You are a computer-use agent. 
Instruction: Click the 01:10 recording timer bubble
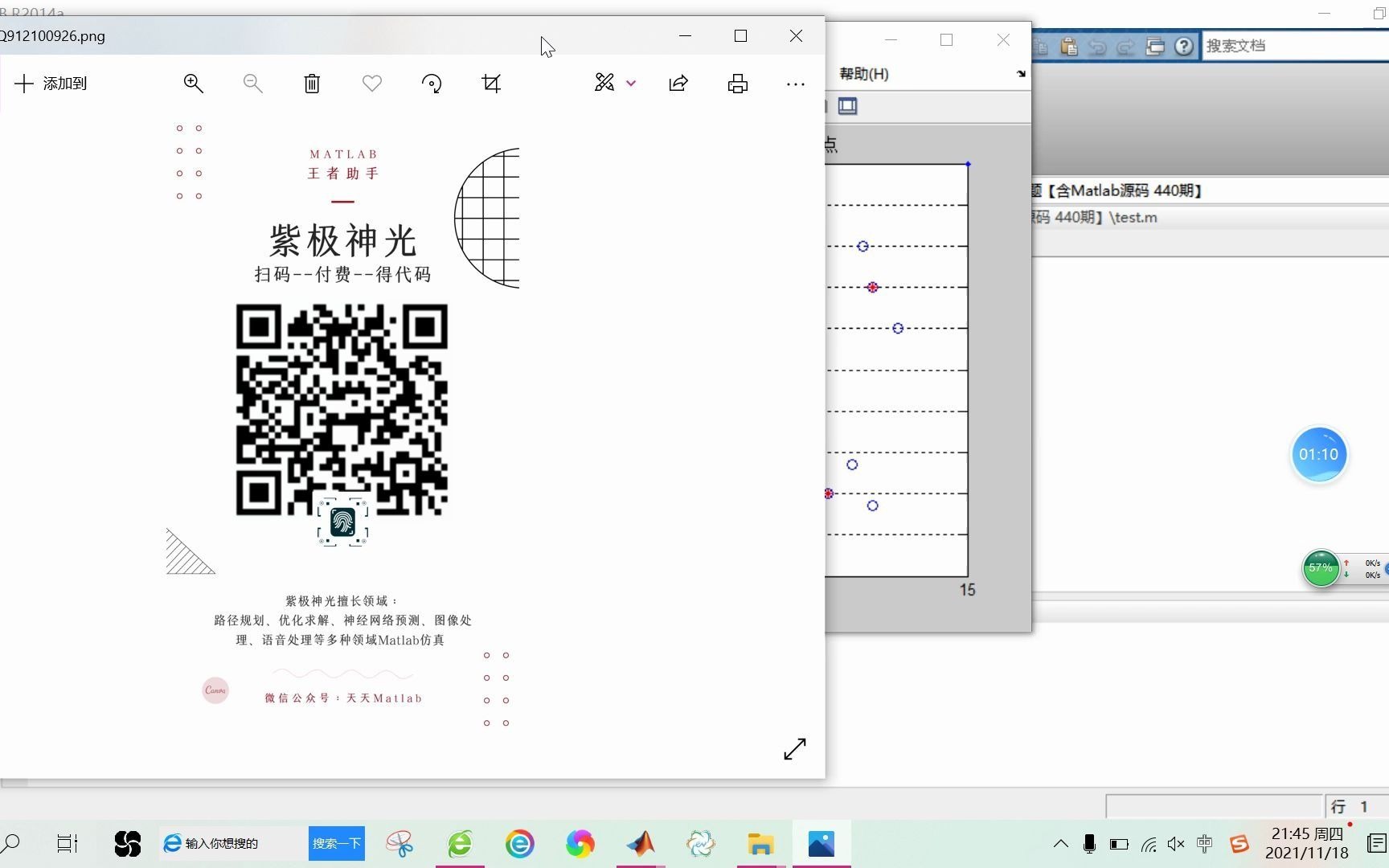point(1319,454)
